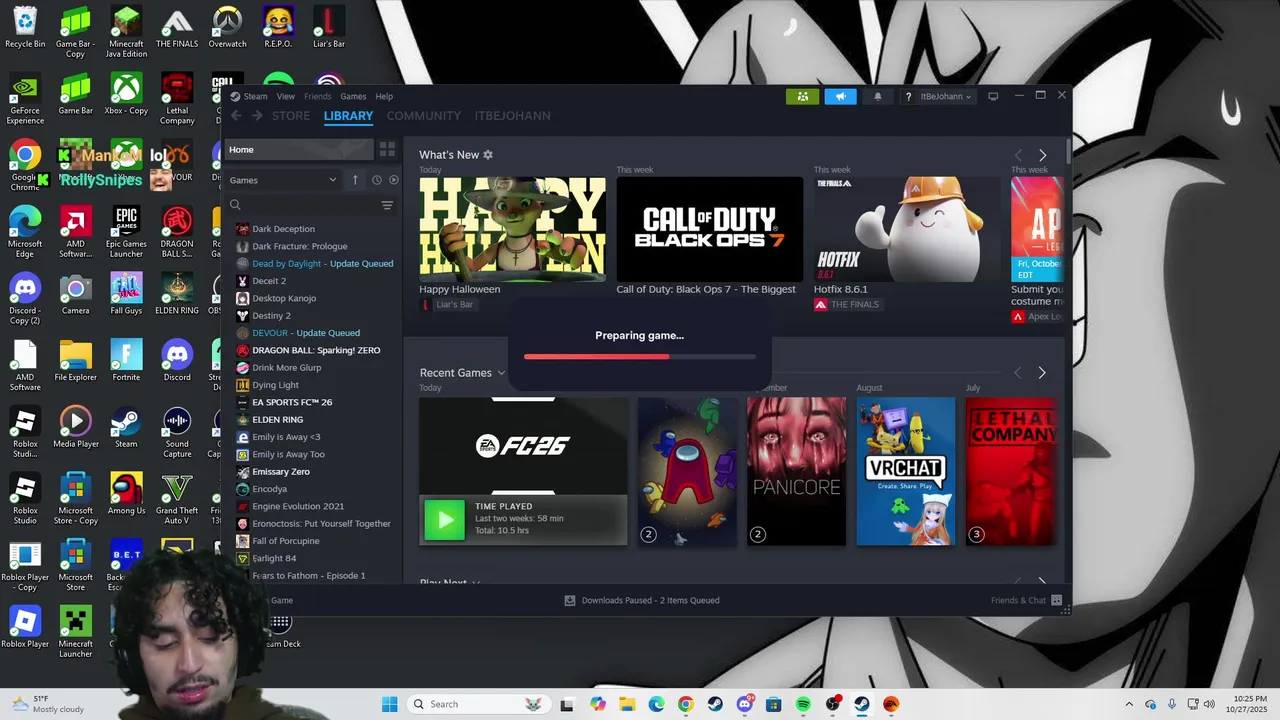The image size is (1280, 720).
Task: Open Overwatch desktop shortcut
Action: click(227, 27)
